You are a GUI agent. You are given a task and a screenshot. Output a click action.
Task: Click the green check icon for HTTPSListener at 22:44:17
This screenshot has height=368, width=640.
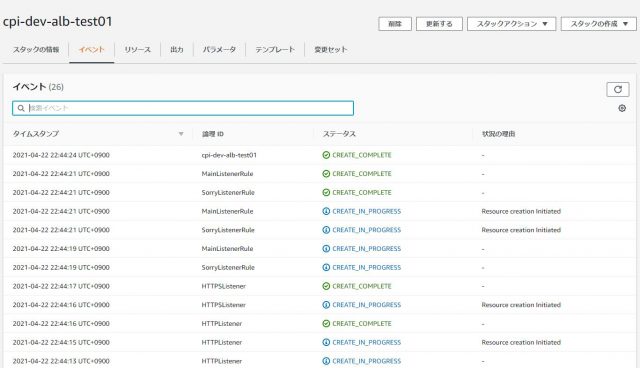(326, 286)
